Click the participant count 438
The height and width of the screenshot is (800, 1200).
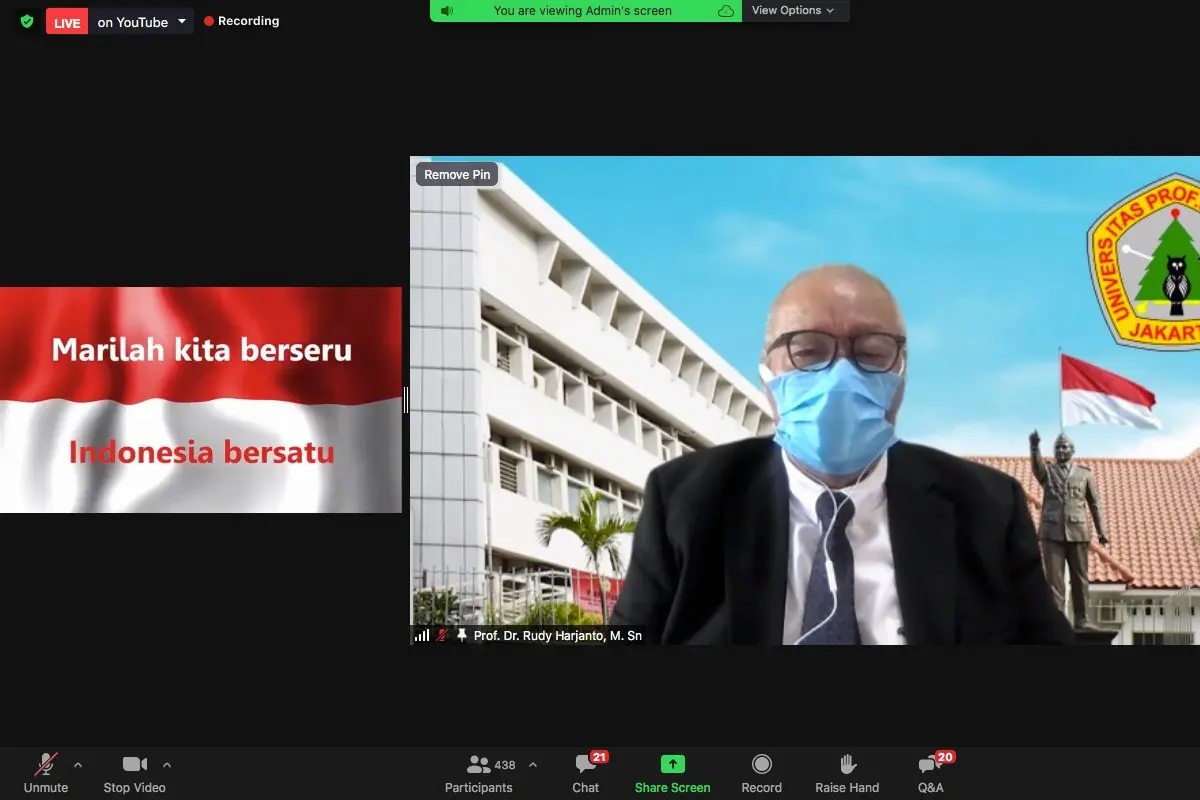point(505,765)
